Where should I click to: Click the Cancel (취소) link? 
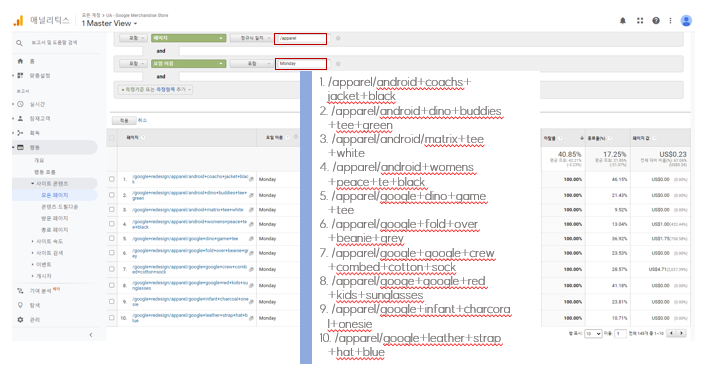coord(142,120)
